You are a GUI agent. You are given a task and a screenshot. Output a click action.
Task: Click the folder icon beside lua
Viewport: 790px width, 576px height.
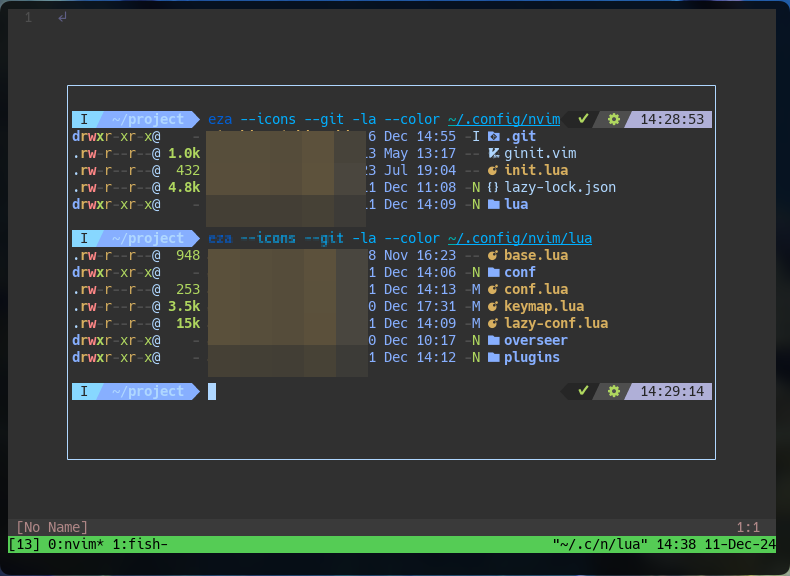pos(494,205)
